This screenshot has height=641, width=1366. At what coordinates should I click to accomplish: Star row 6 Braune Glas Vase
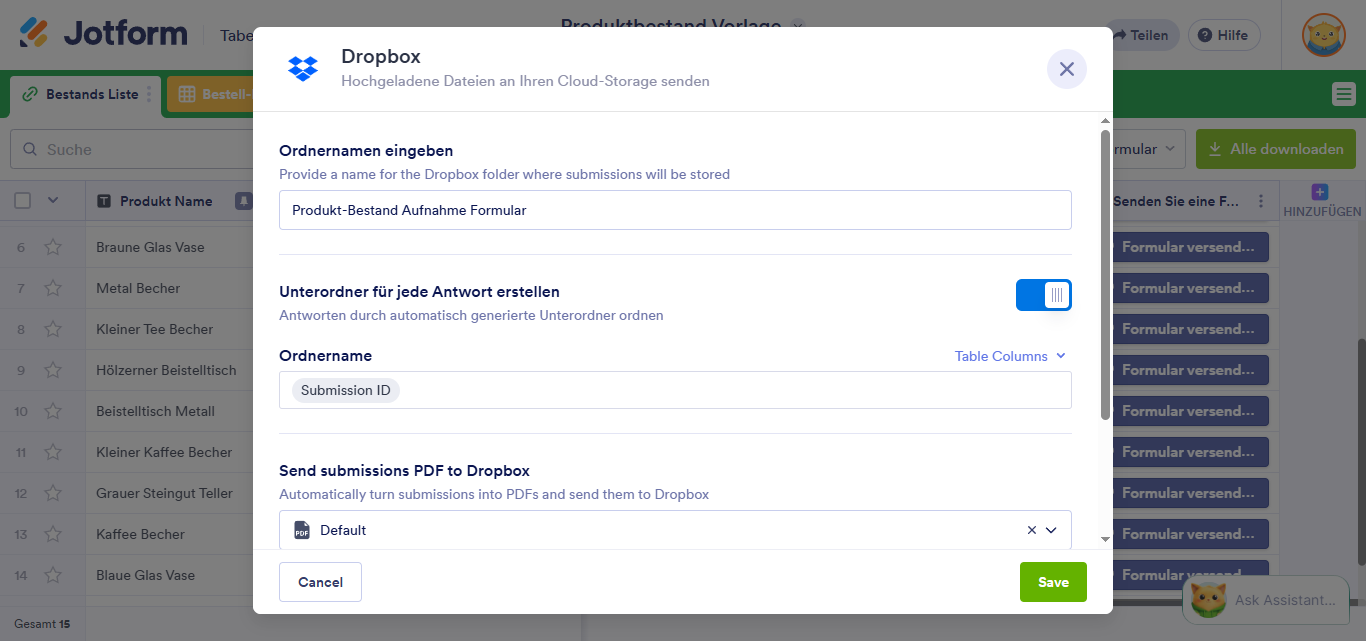53,247
